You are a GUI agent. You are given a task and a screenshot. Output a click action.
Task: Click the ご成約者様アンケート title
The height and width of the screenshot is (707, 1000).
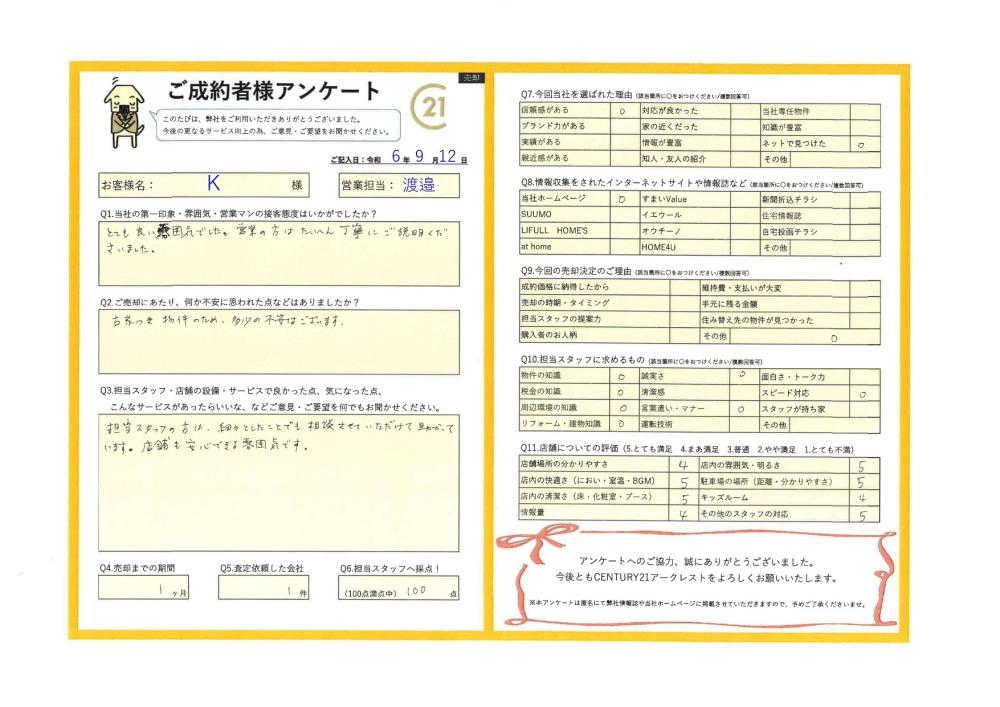[275, 91]
